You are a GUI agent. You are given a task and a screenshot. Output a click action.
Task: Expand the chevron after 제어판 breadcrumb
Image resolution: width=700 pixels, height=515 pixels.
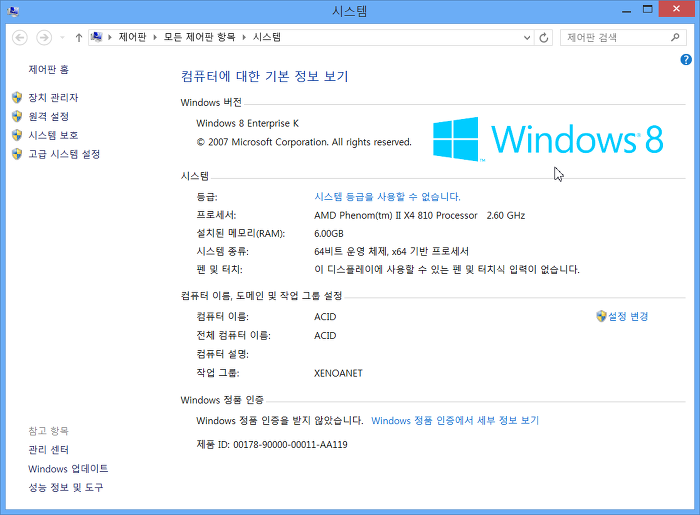[x=155, y=37]
